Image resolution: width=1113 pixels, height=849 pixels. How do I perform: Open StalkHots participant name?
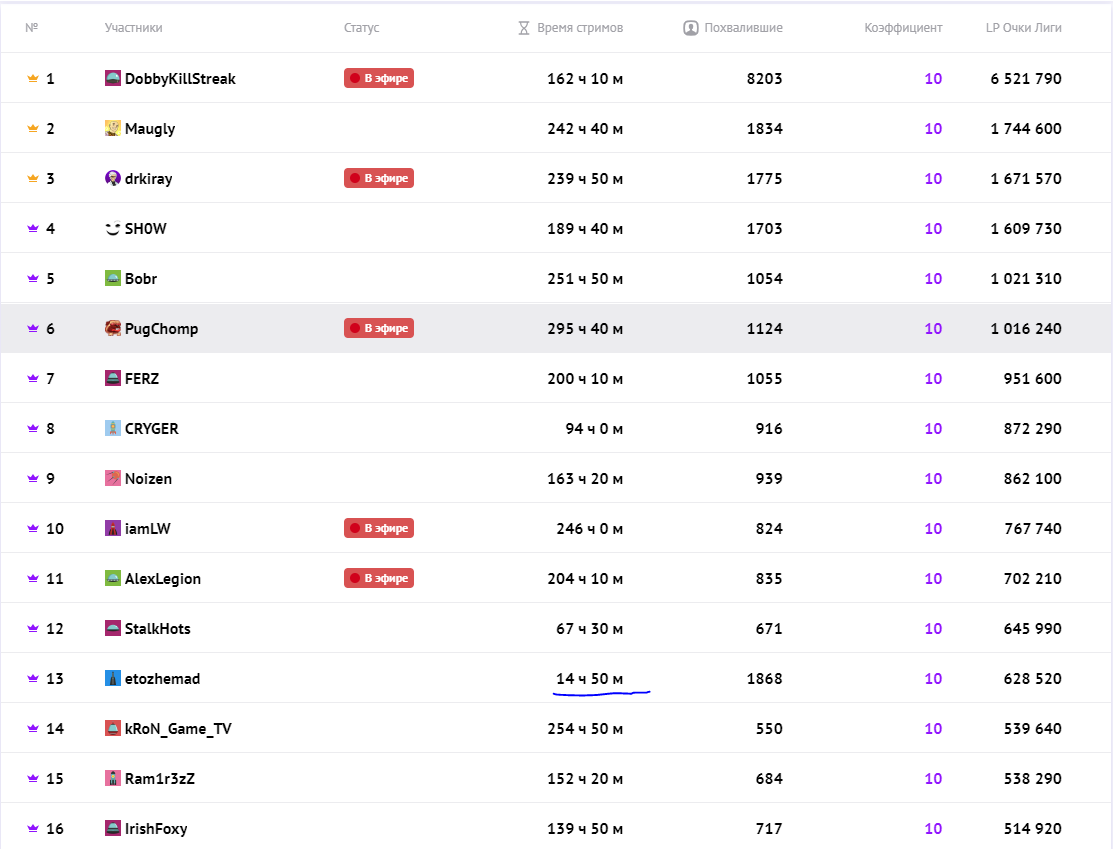[158, 629]
